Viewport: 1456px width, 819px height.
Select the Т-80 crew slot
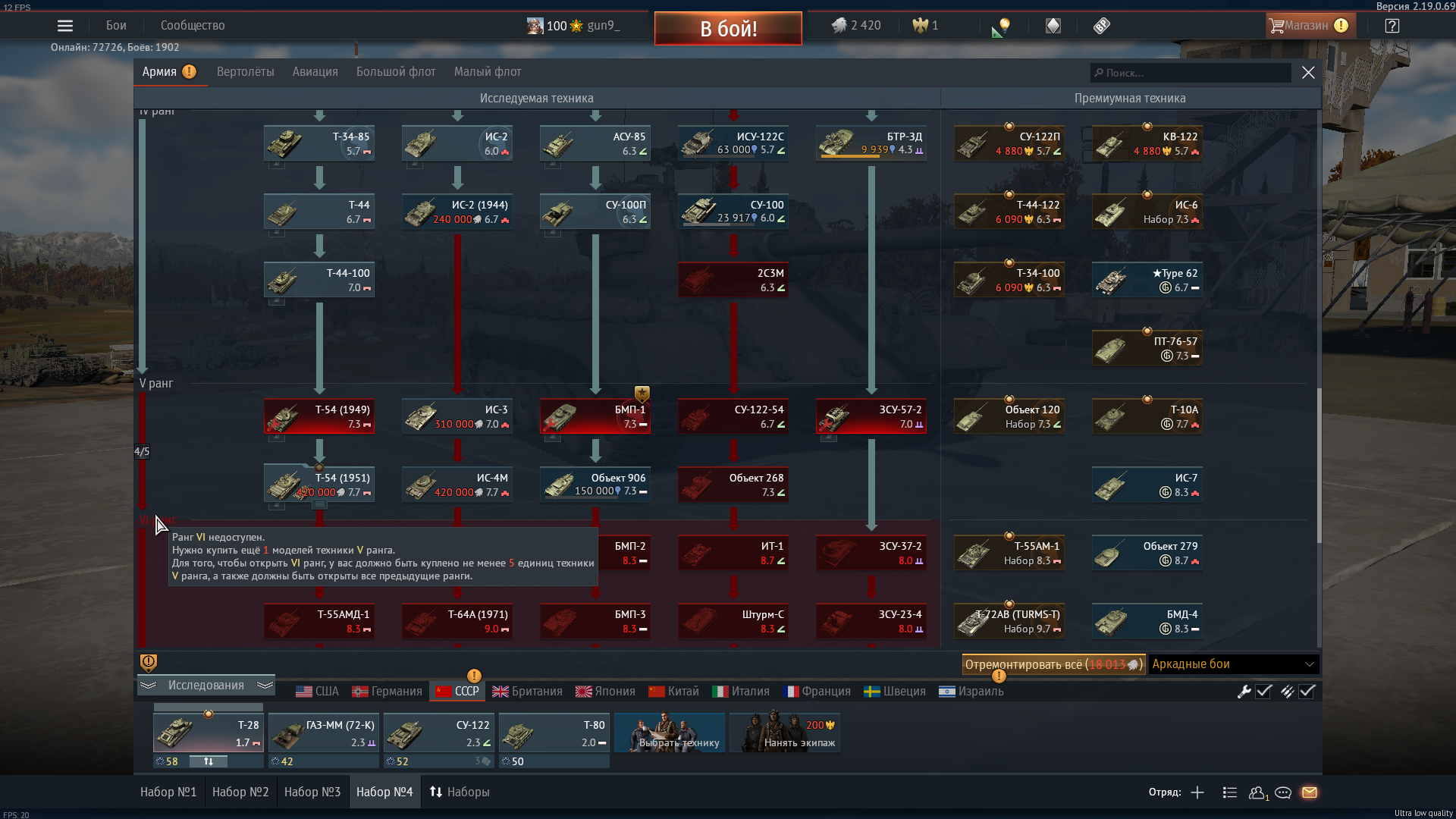(x=554, y=733)
